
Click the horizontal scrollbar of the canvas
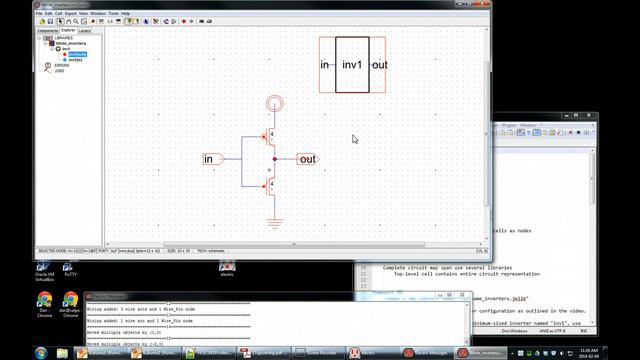tap(294, 244)
